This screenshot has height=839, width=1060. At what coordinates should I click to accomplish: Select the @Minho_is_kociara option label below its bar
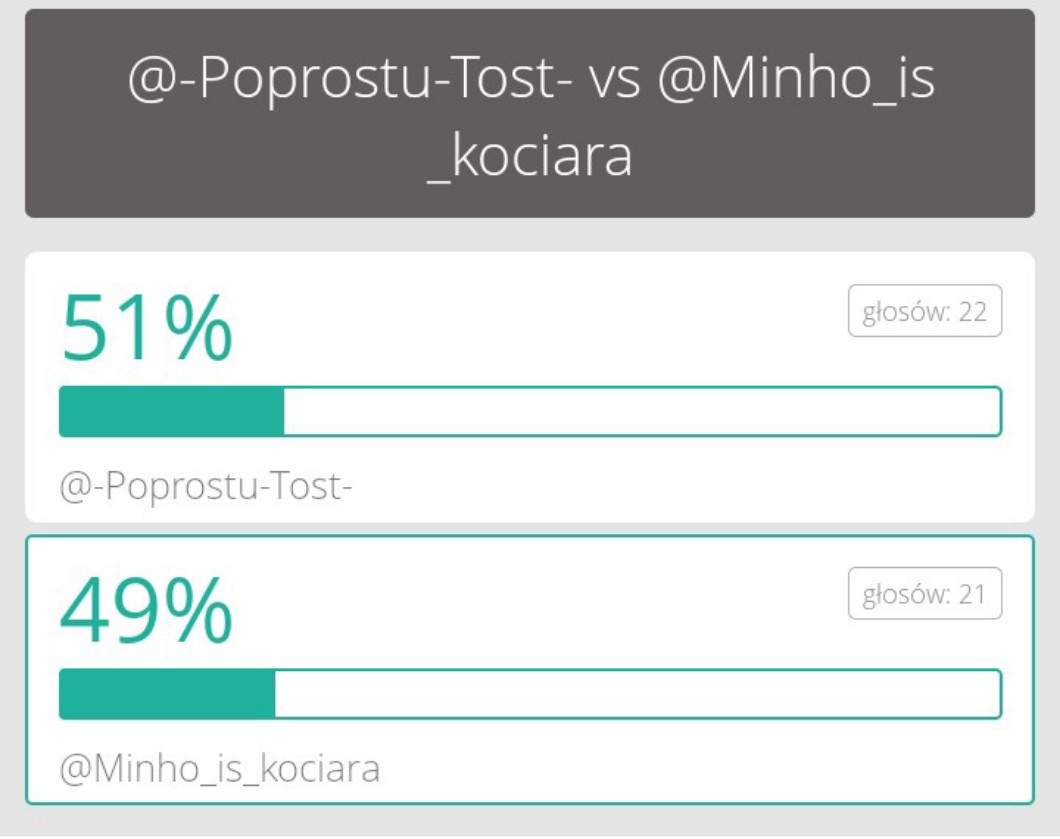220,771
